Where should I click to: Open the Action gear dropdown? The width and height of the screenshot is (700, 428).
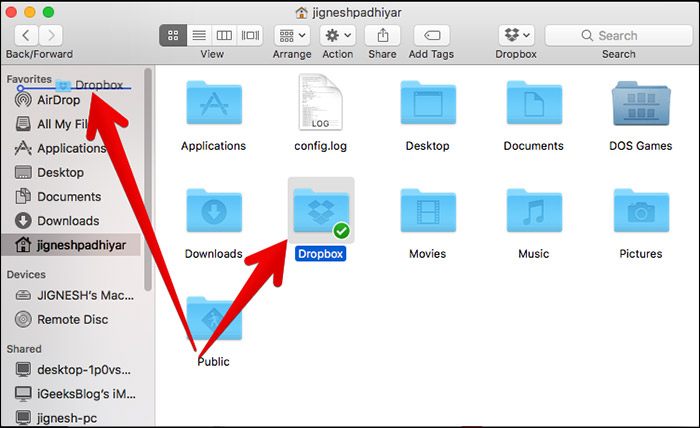coord(337,35)
